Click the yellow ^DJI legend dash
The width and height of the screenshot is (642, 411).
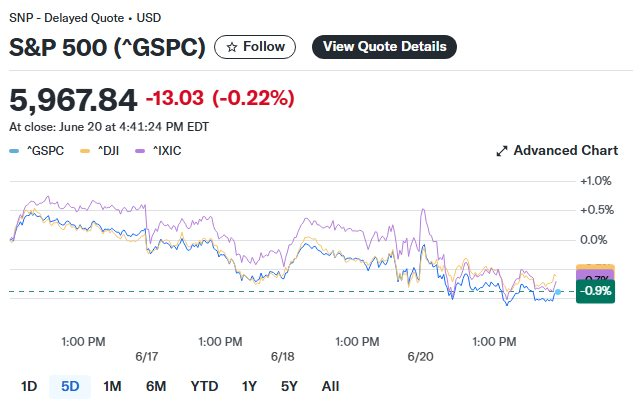click(84, 150)
